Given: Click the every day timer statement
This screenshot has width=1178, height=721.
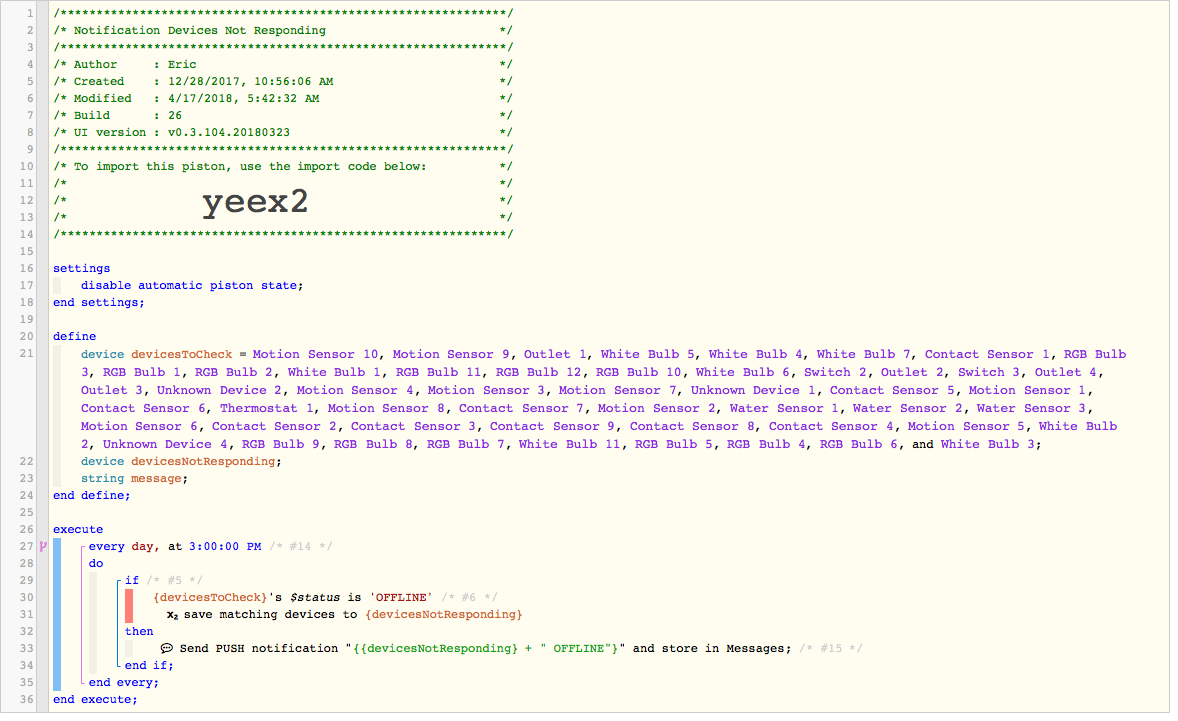Looking at the screenshot, I should [x=175, y=547].
